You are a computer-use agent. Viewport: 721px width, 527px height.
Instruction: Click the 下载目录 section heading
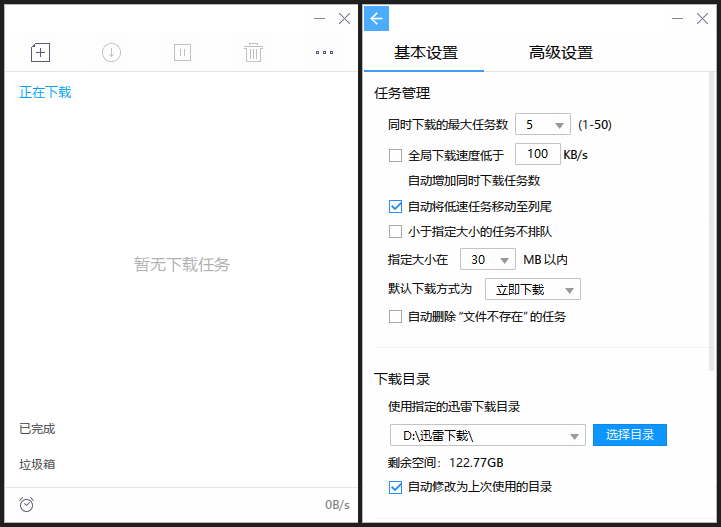pyautogui.click(x=402, y=379)
